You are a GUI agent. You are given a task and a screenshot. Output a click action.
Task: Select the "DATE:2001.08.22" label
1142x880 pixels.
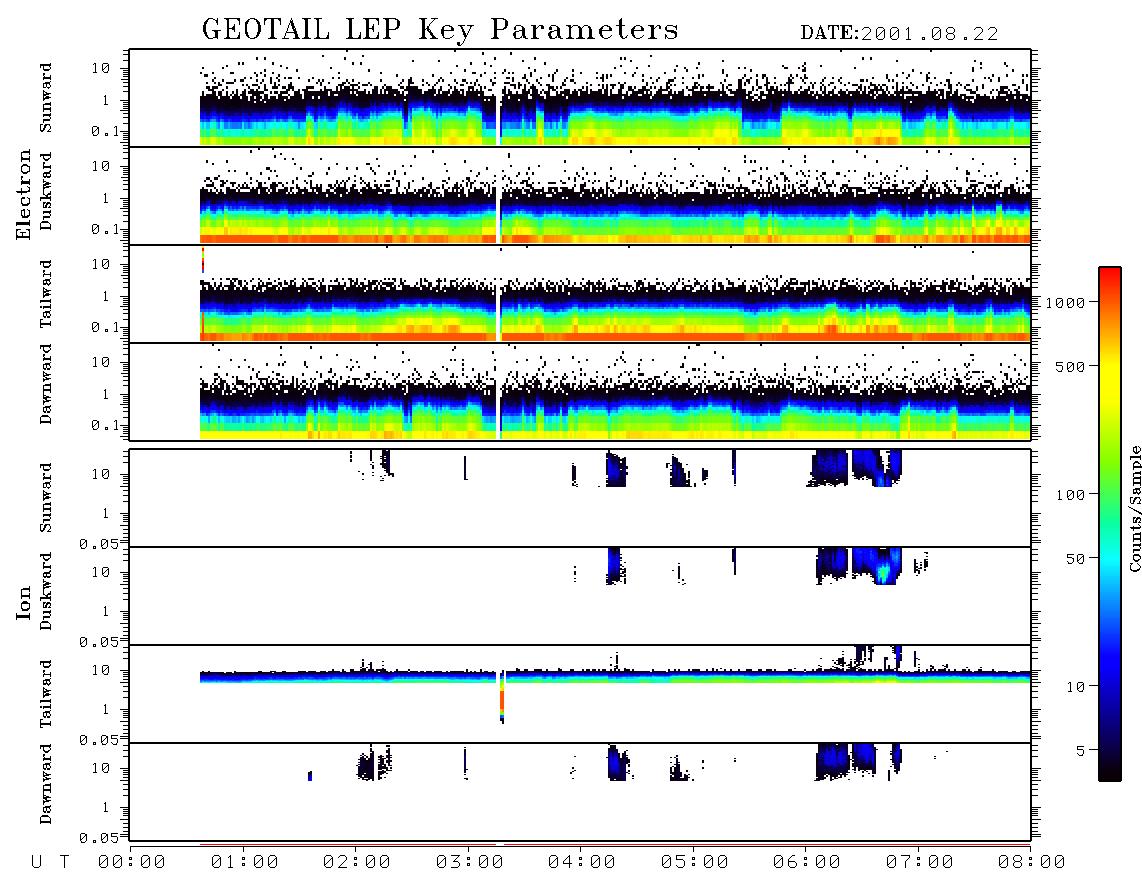[x=899, y=34]
